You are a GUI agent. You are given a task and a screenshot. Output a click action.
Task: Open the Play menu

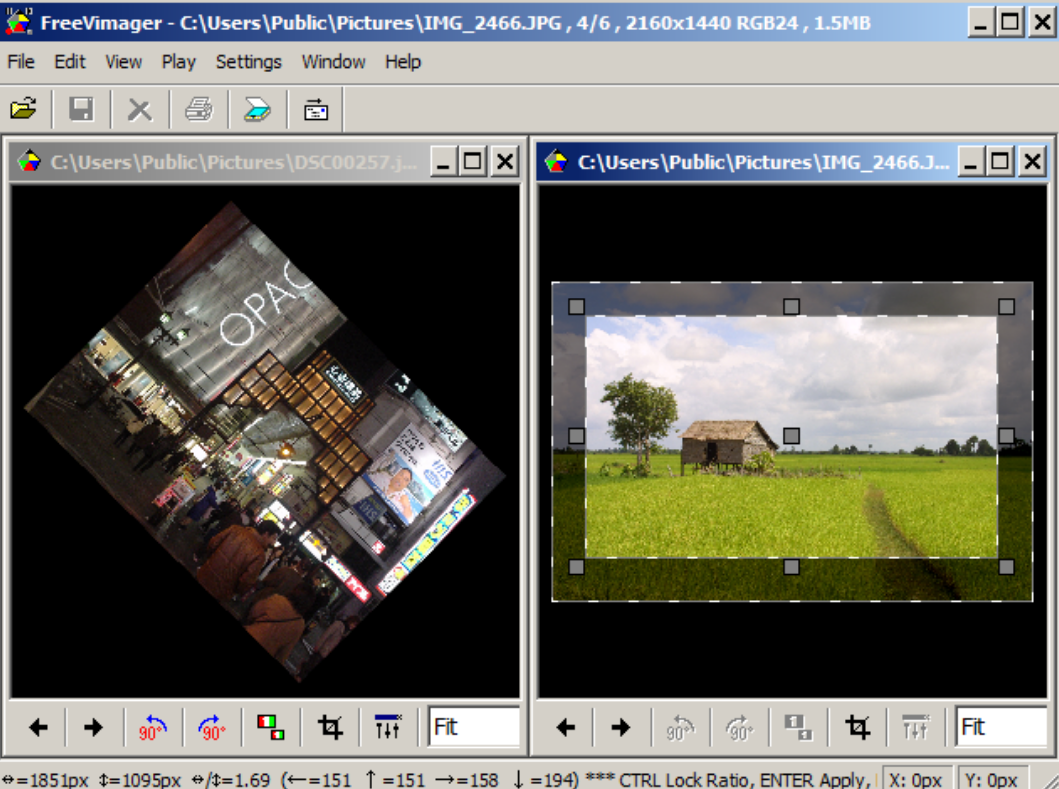click(178, 62)
